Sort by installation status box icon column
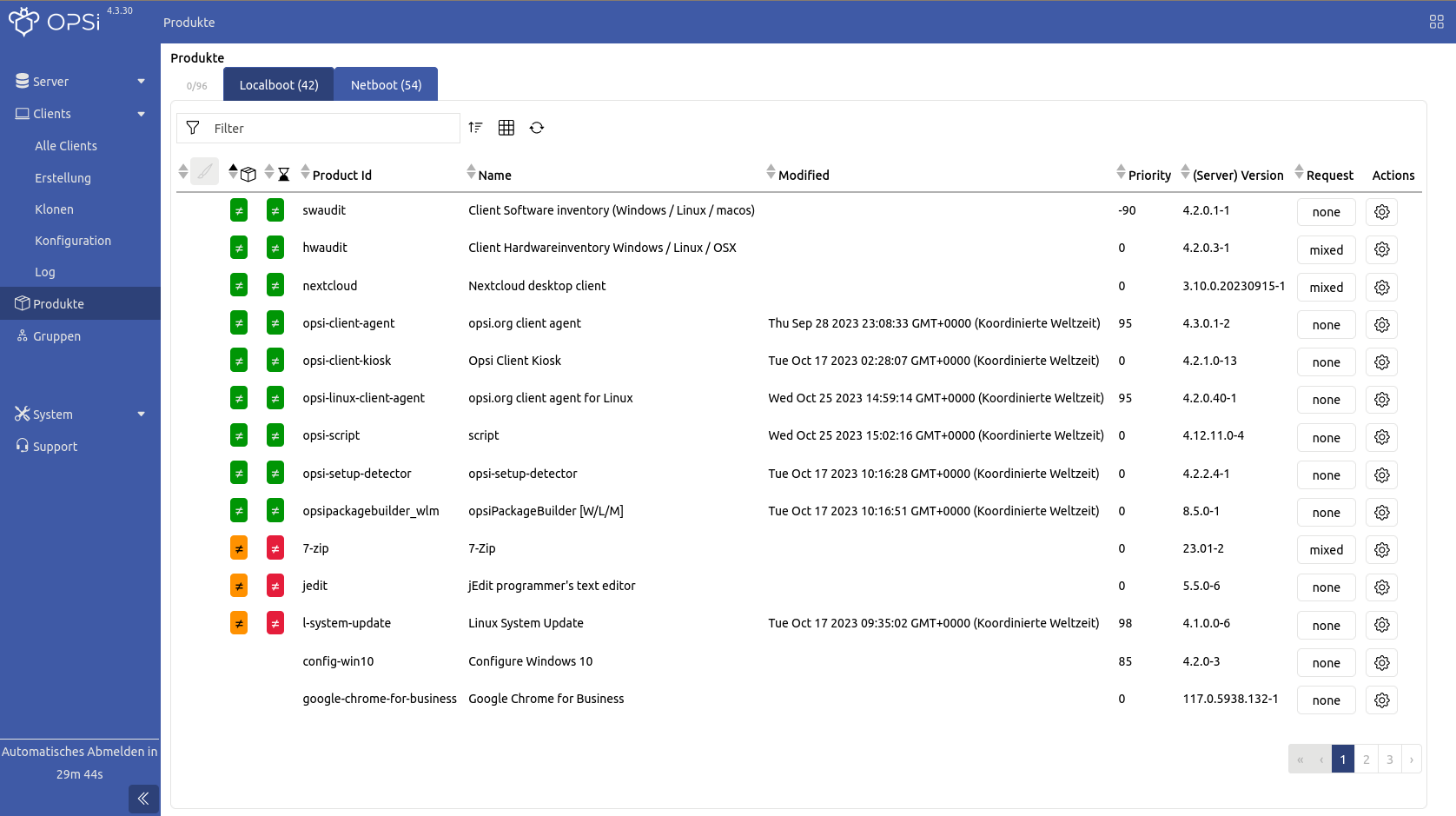 (x=242, y=173)
